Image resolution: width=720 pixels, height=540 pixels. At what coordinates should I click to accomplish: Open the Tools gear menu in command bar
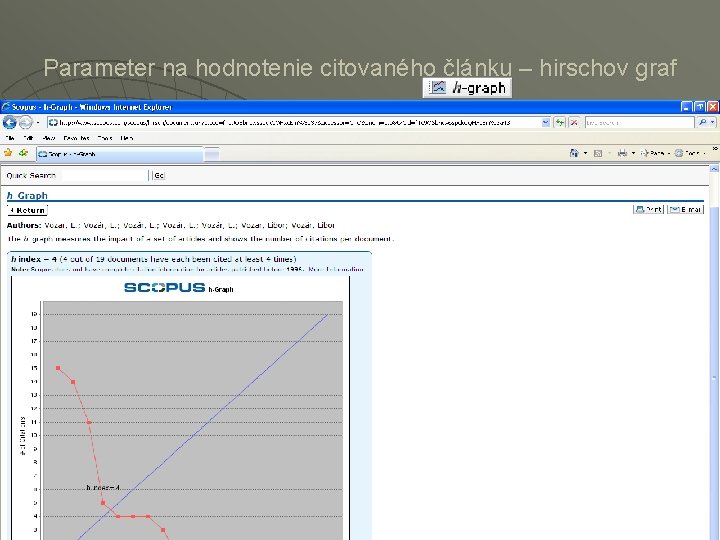coord(690,153)
